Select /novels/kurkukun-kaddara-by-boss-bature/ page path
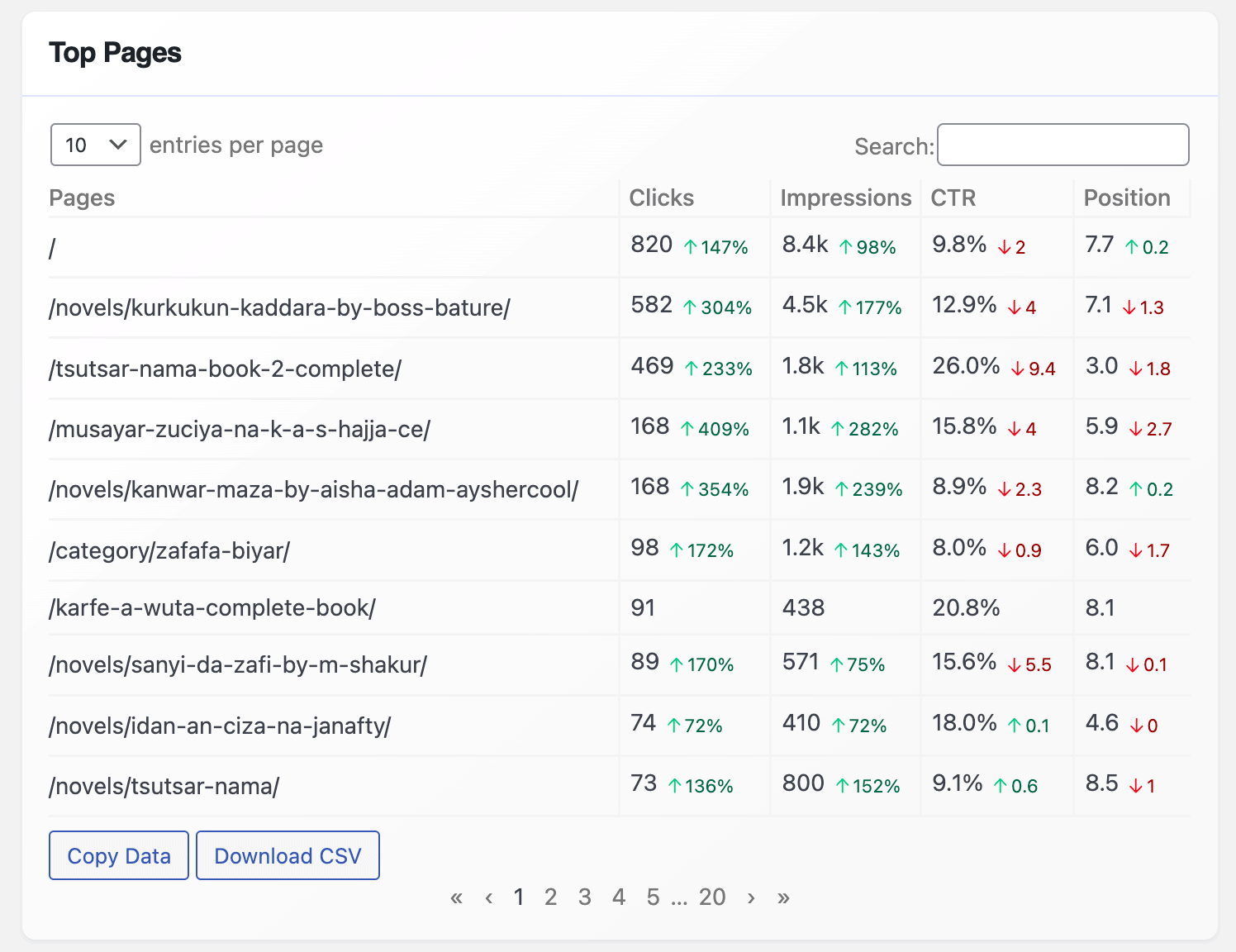 pos(280,307)
